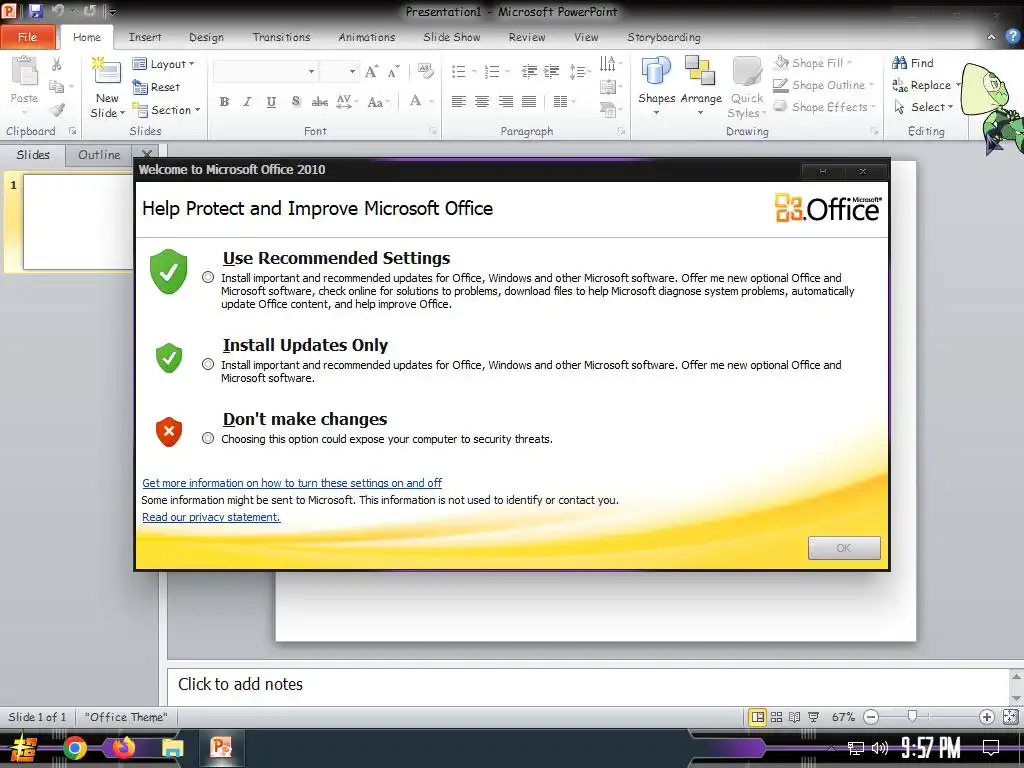Click the Find binoculars button
Viewport: 1024px width, 768px height.
pyautogui.click(x=913, y=63)
